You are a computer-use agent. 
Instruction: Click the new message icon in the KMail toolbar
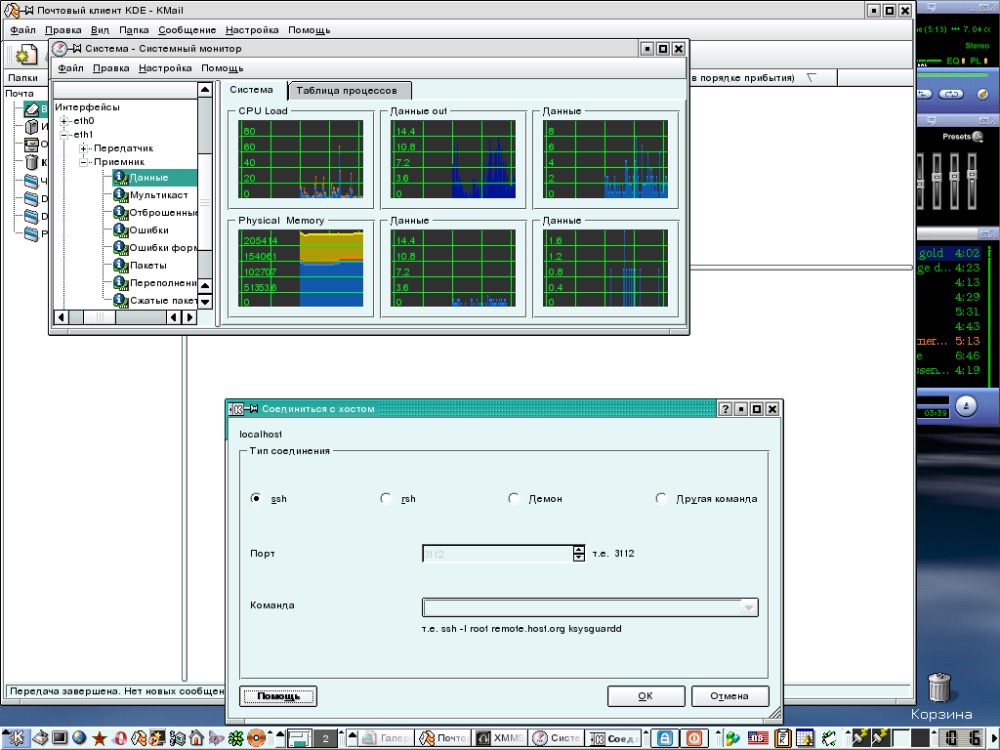[26, 55]
